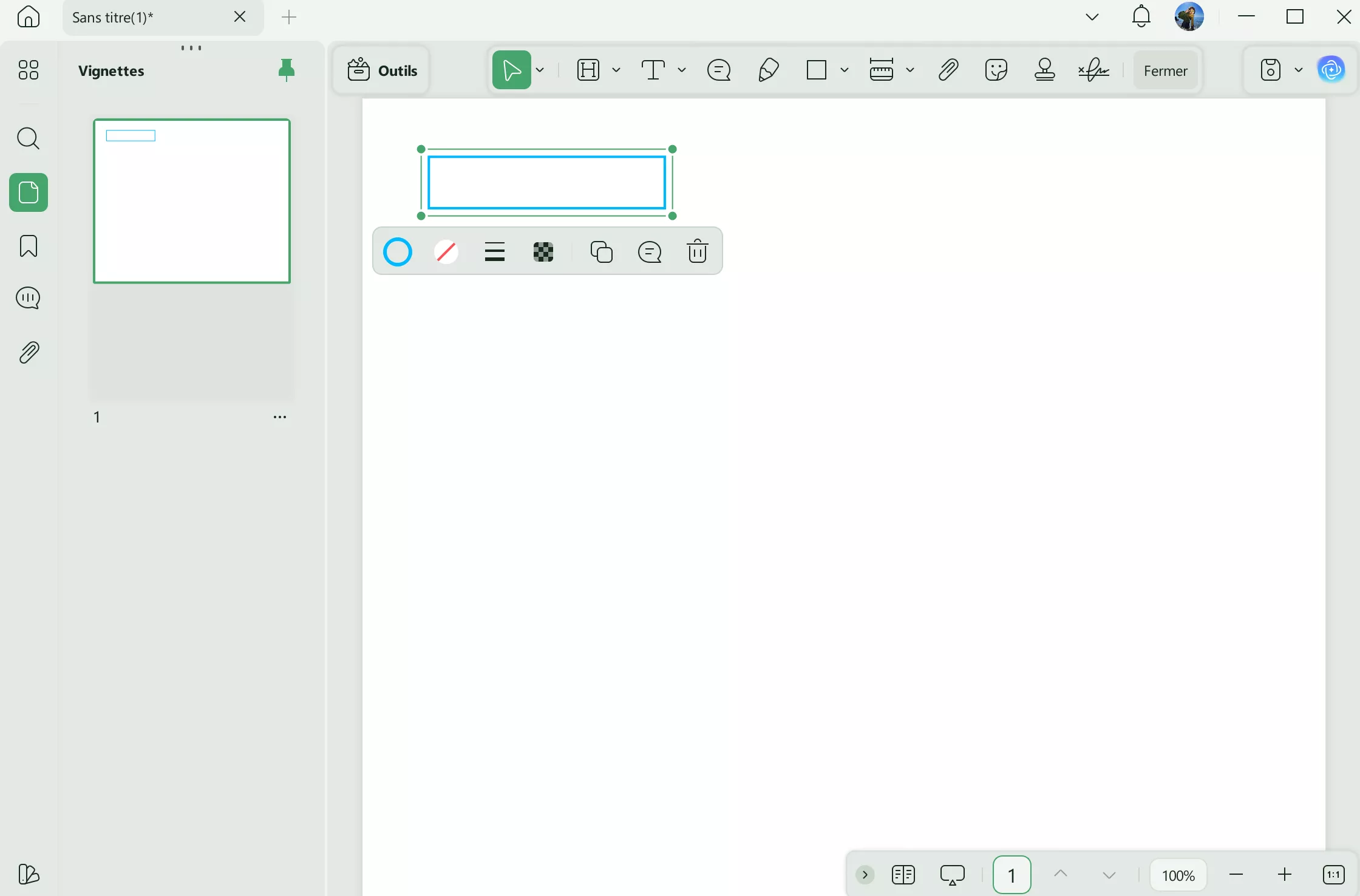The width and height of the screenshot is (1360, 896).
Task: Click the Fermer button
Action: coord(1165,69)
